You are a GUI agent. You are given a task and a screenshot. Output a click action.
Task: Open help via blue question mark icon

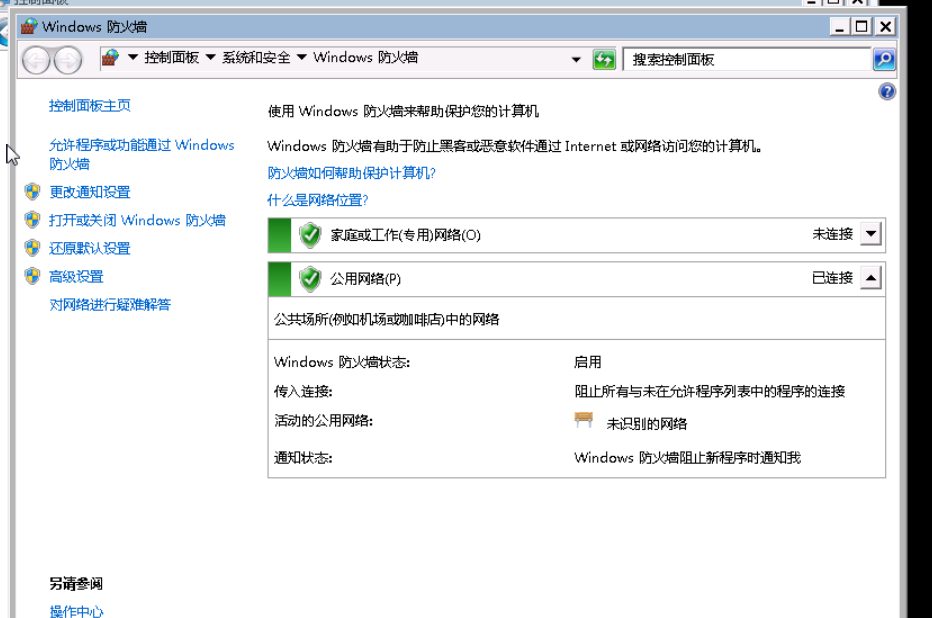click(x=886, y=92)
